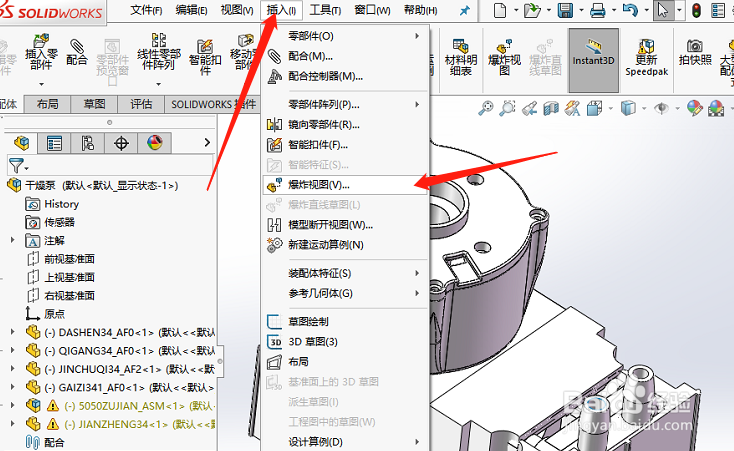Select DimXpertManager crosshair tab icon

(121, 143)
